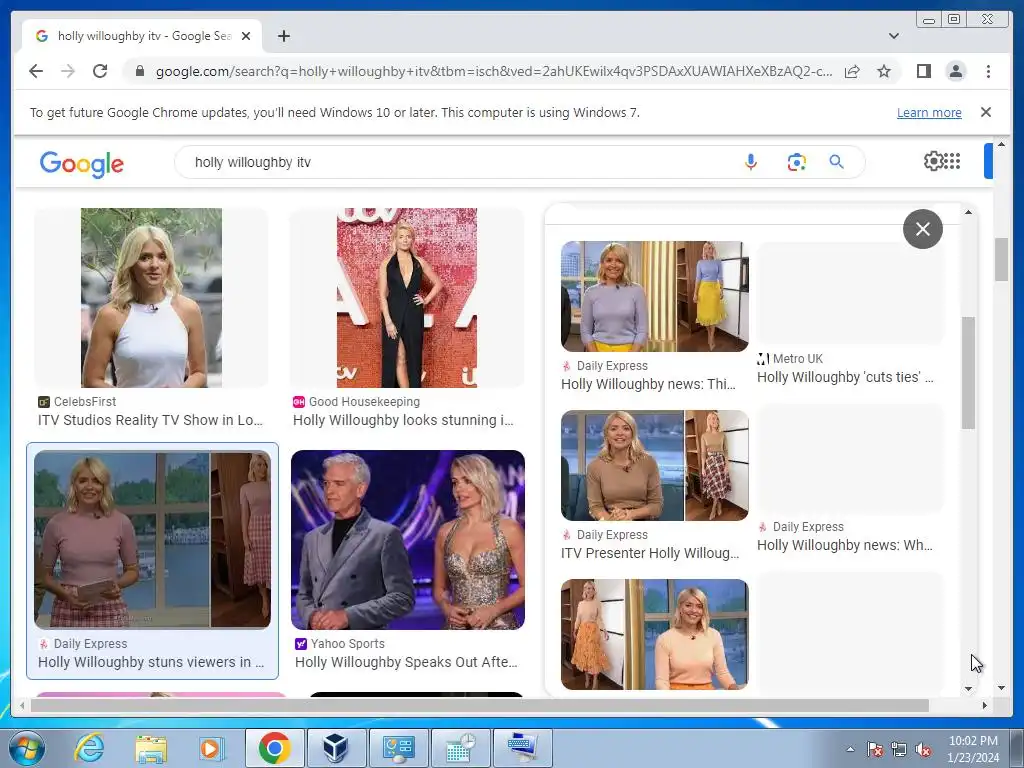Expand the tab search dropdown
1024x768 pixels.
(893, 36)
